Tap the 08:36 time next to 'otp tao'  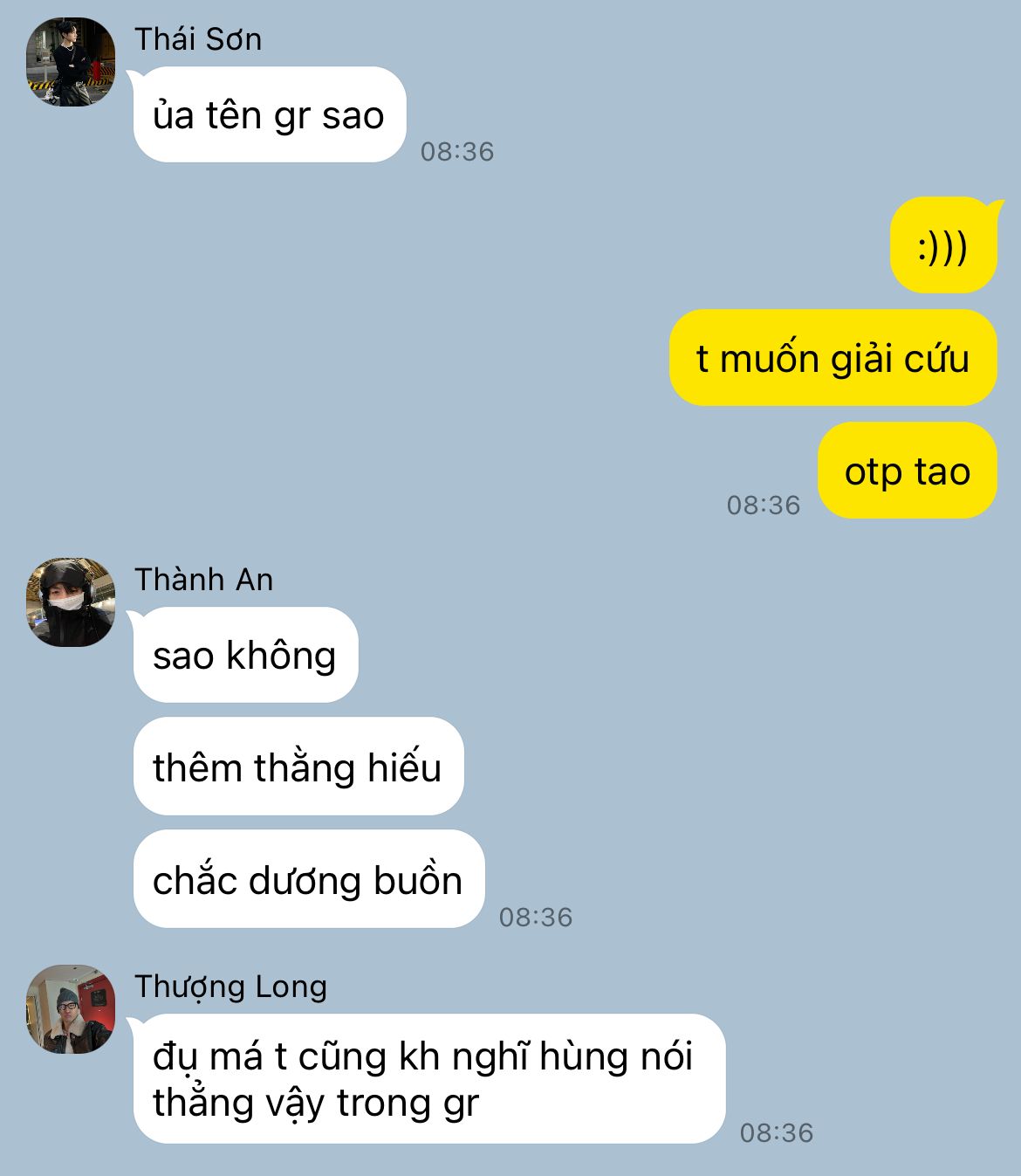click(764, 505)
